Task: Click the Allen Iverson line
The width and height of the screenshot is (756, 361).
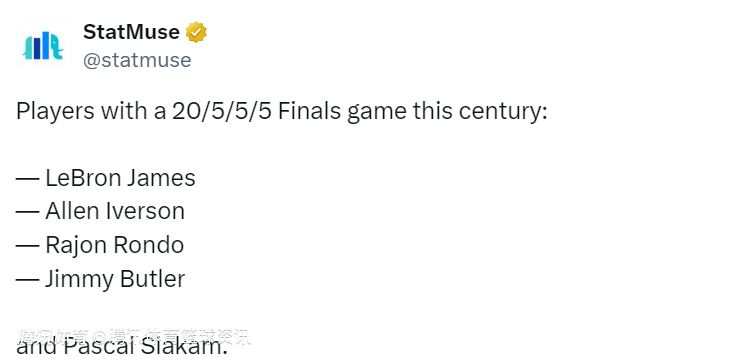Action: (100, 211)
